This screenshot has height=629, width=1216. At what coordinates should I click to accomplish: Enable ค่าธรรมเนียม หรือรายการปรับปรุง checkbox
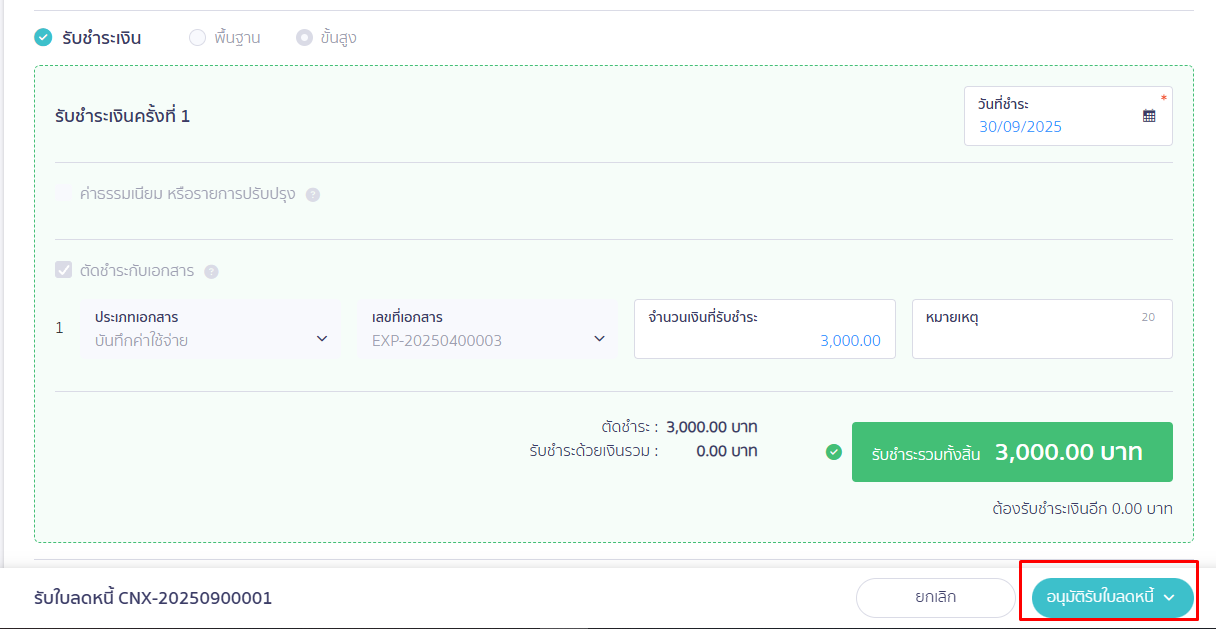point(64,194)
